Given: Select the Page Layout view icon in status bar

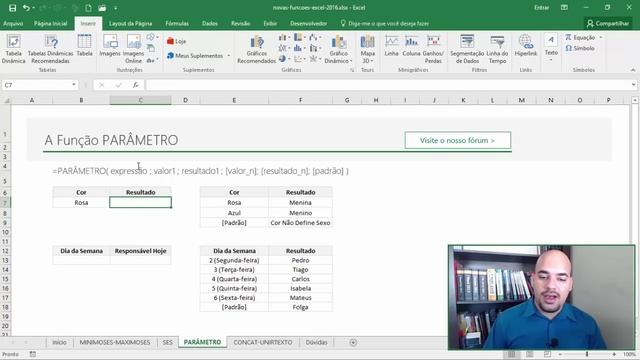Looking at the screenshot, I should coord(529,354).
